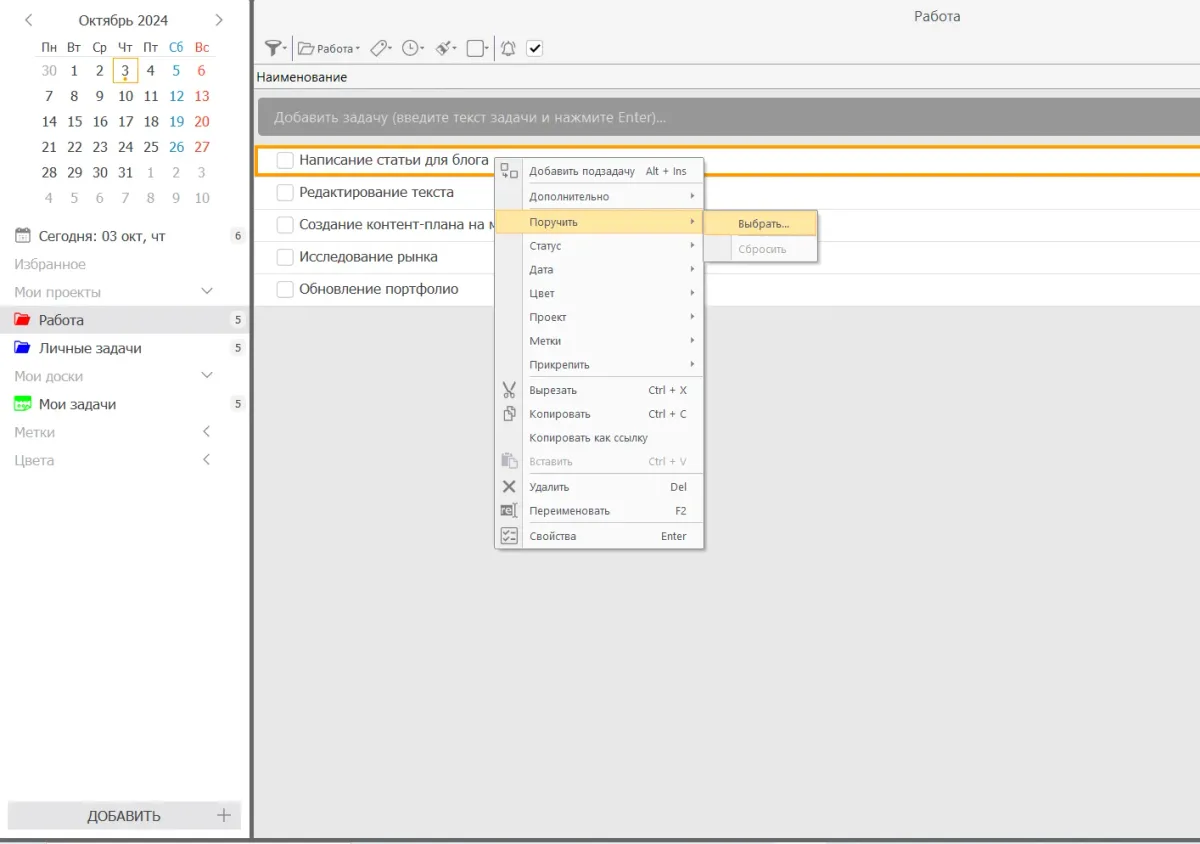Collapse the Мои проекты section chevron
1200x844 pixels.
pos(207,292)
